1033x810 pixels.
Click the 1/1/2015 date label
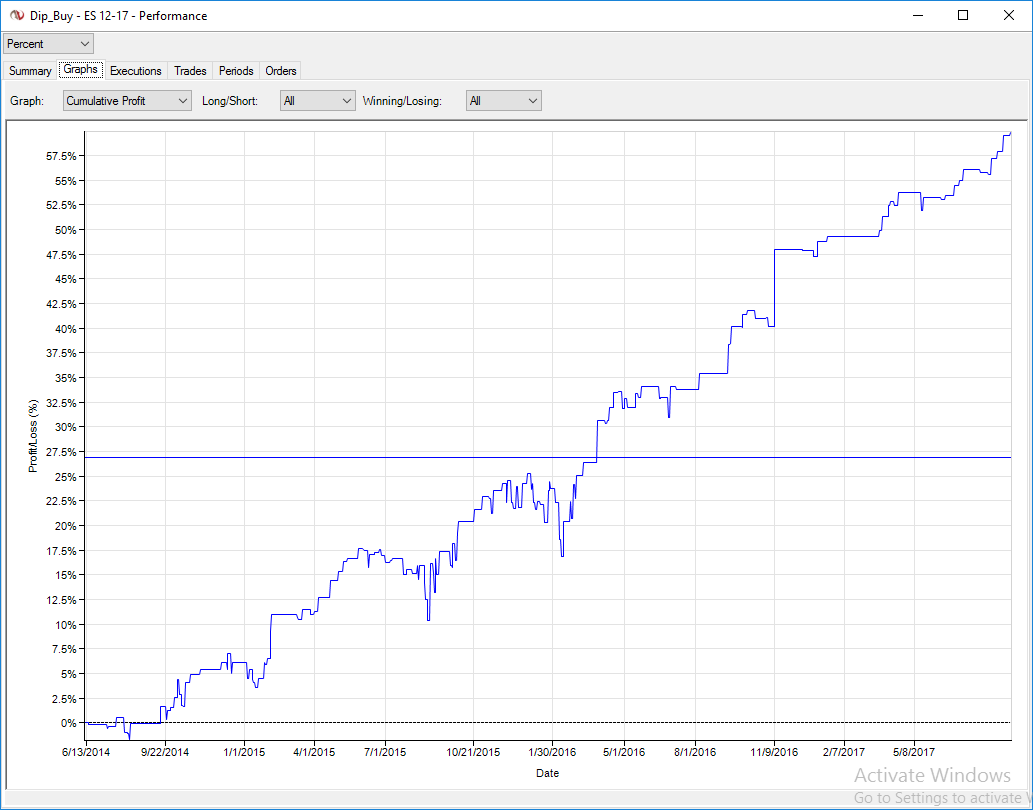(244, 751)
